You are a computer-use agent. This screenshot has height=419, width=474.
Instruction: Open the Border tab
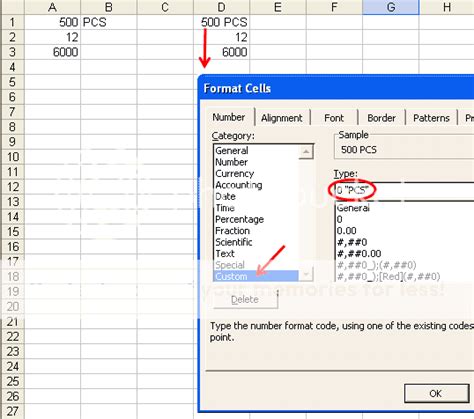click(381, 118)
